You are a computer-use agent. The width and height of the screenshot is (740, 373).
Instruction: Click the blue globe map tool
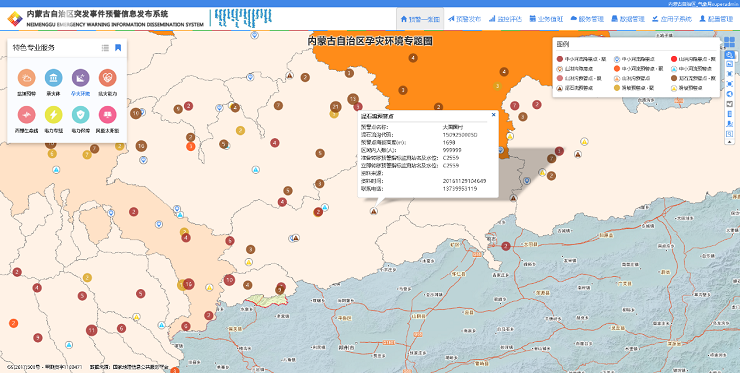(730, 93)
